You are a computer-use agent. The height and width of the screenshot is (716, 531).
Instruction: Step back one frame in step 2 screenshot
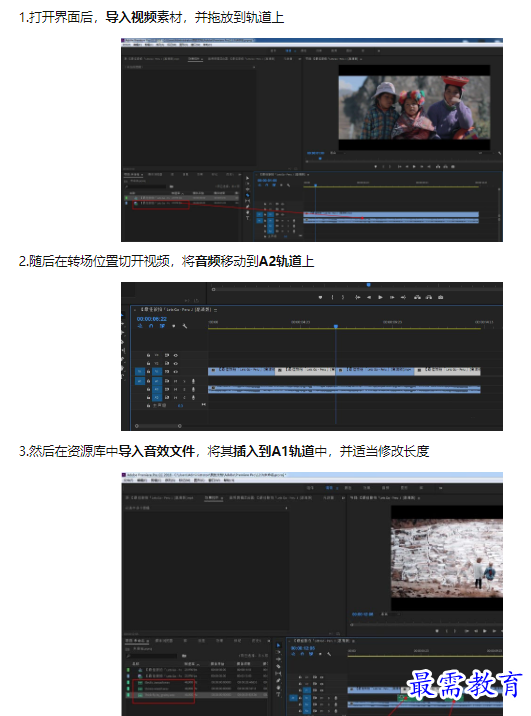(369, 297)
